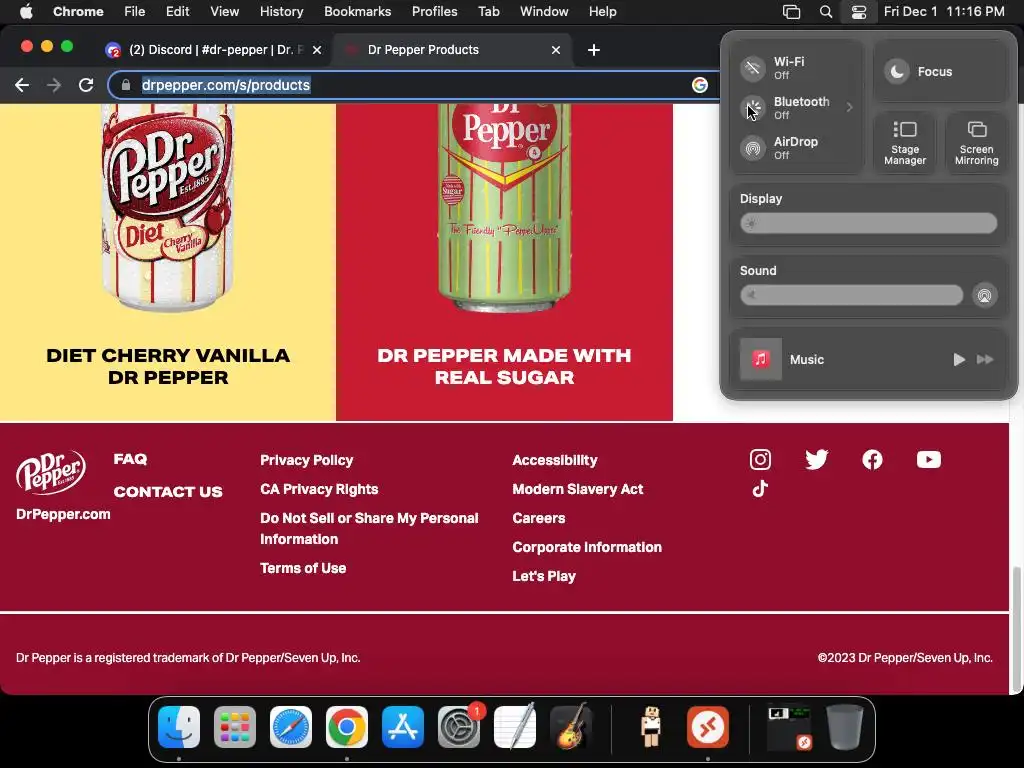The height and width of the screenshot is (768, 1024).
Task: Open System Settings from the Dock
Action: tap(459, 727)
